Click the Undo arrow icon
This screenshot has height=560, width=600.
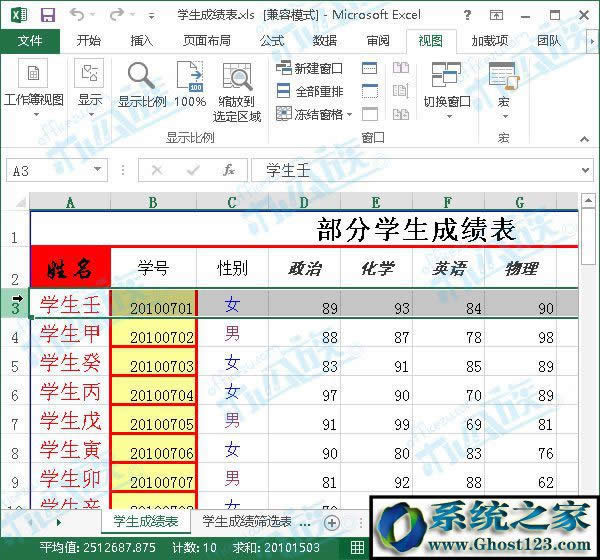click(x=79, y=14)
